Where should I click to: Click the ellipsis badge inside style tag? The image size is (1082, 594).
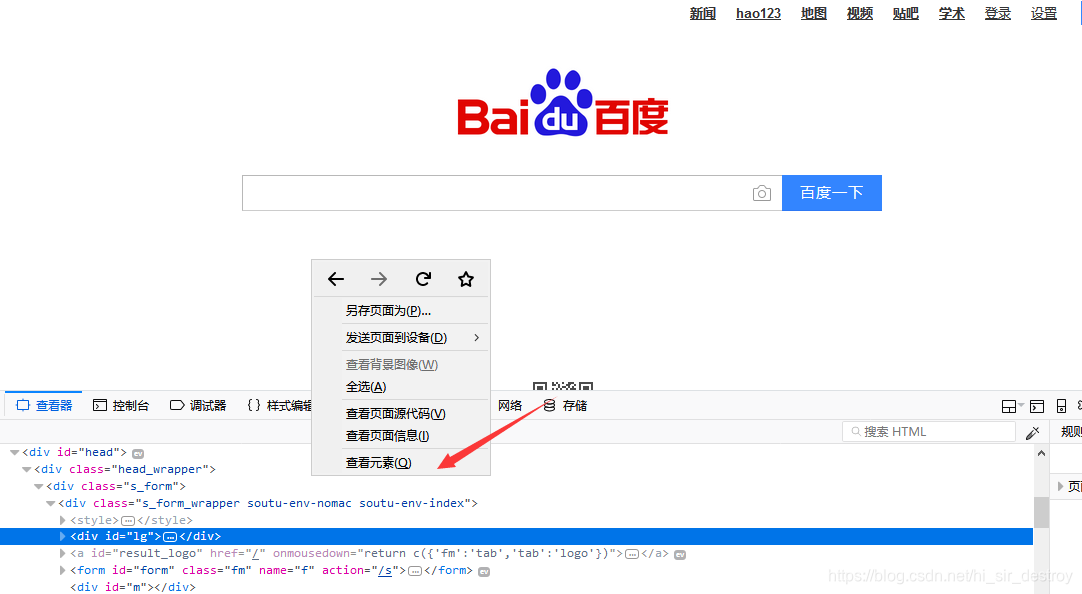coord(128,521)
